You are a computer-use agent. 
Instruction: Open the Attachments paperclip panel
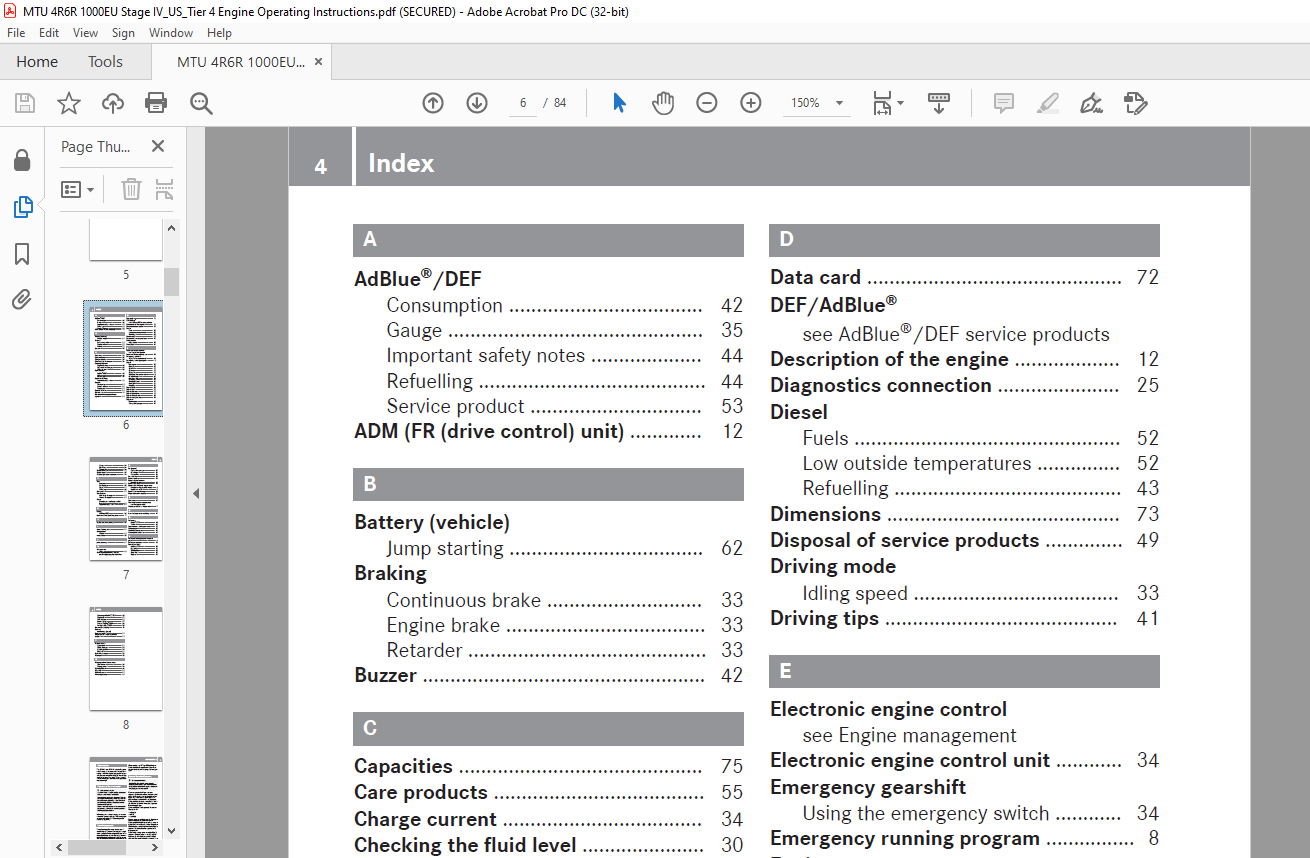coord(22,300)
